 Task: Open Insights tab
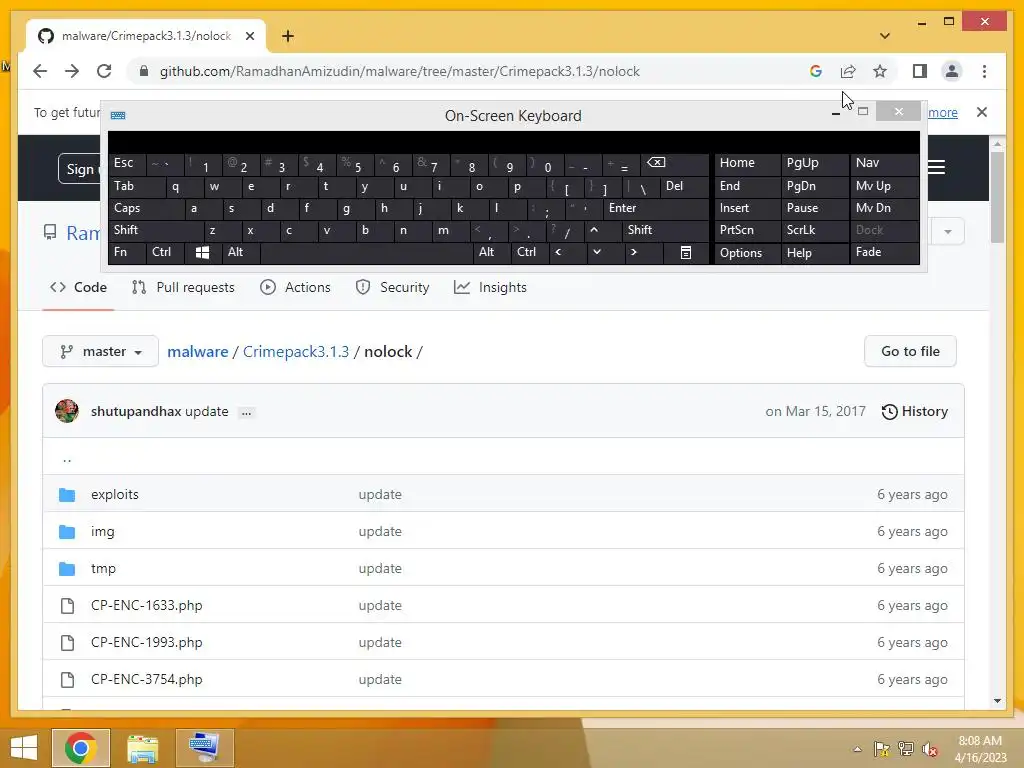tap(490, 287)
